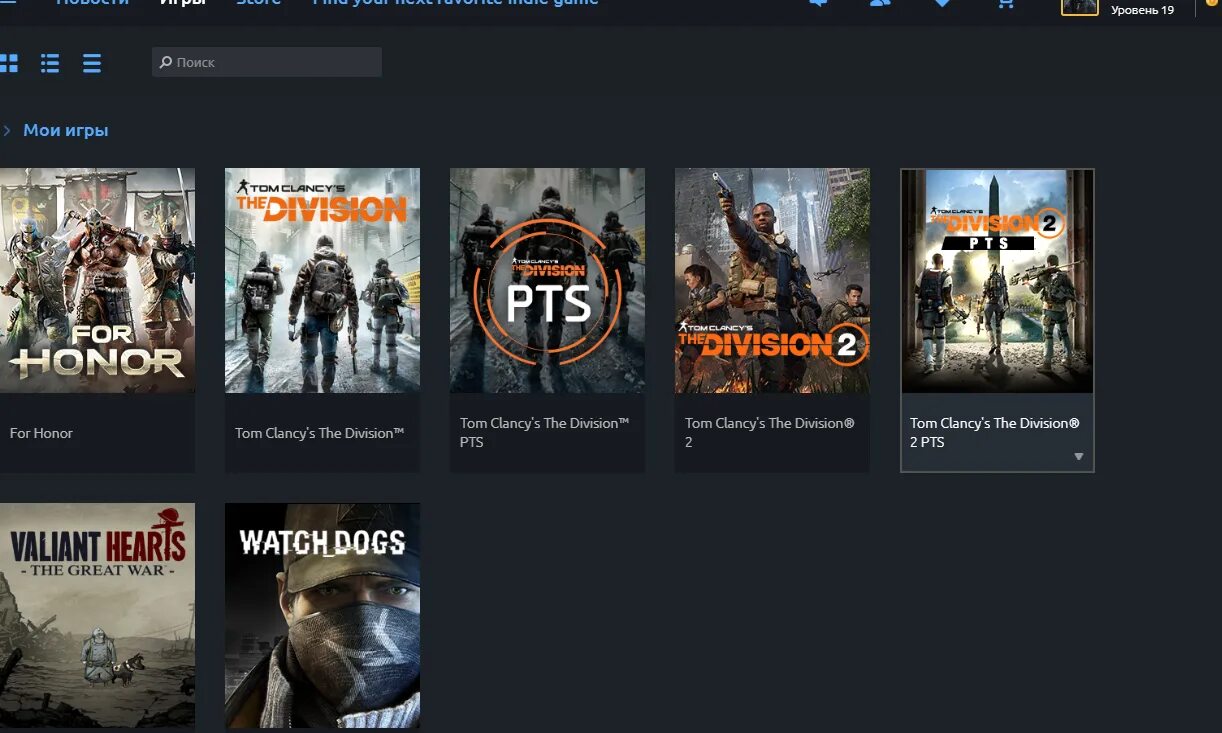The image size is (1222, 733).
Task: Click the For Honor title label
Action: coord(41,433)
